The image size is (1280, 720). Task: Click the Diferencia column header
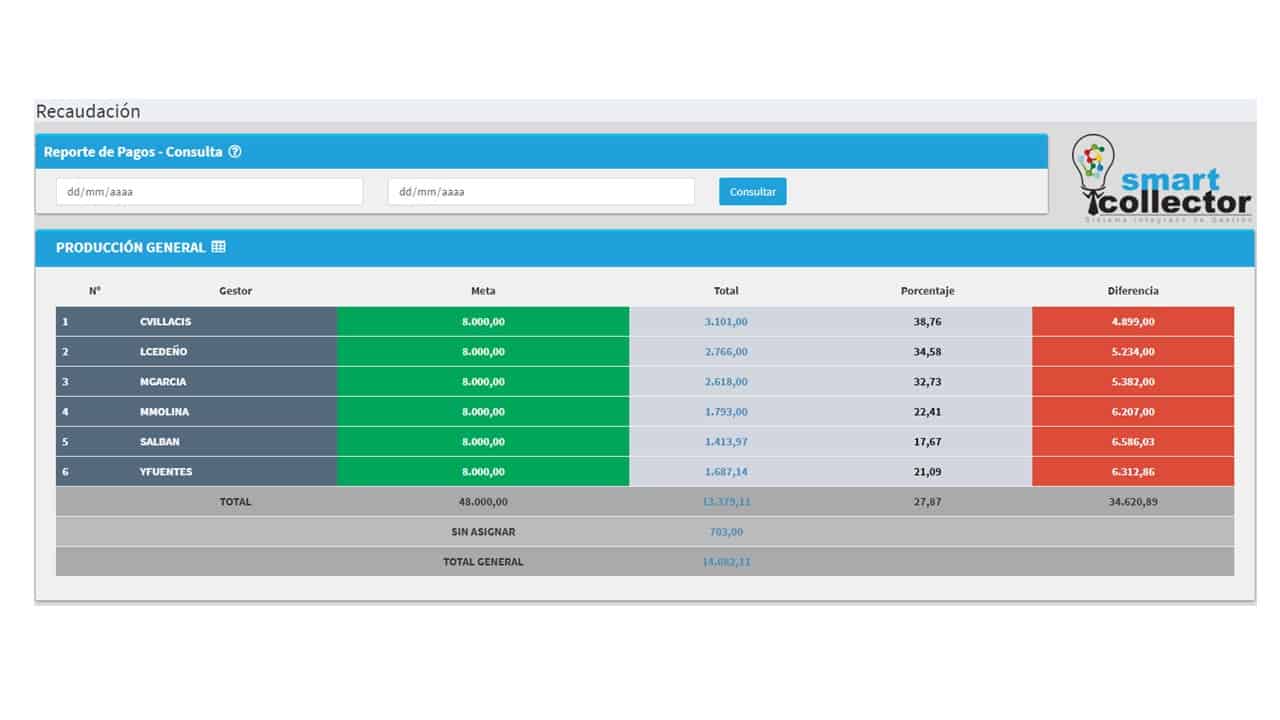[1133, 291]
